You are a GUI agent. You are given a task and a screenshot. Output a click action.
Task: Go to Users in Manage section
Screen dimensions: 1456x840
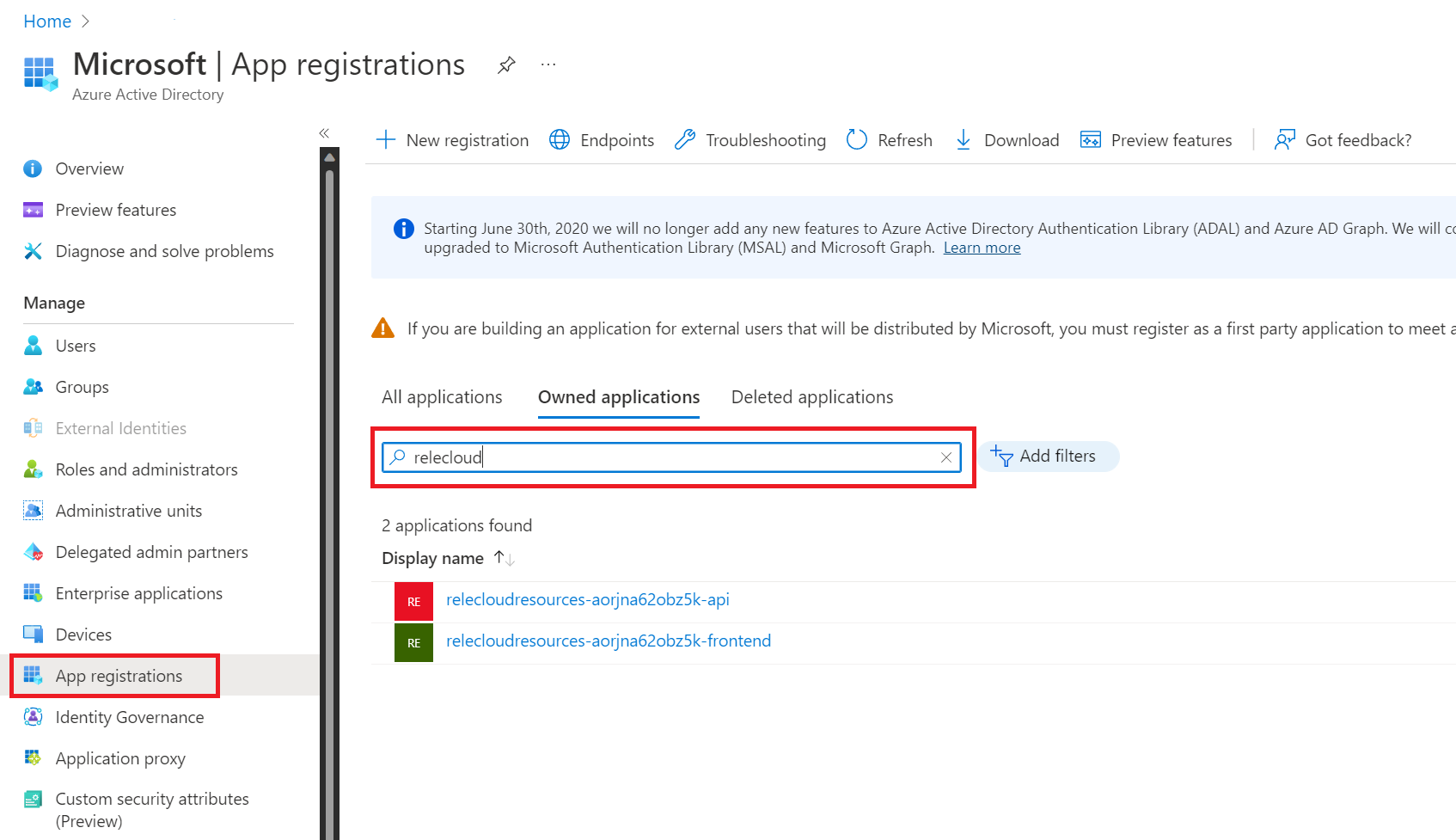(76, 346)
